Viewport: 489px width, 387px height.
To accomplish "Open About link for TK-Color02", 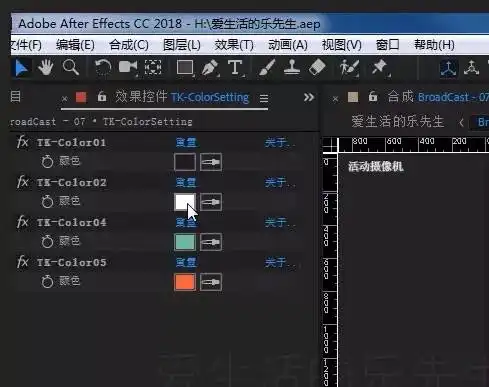I will tap(280, 182).
